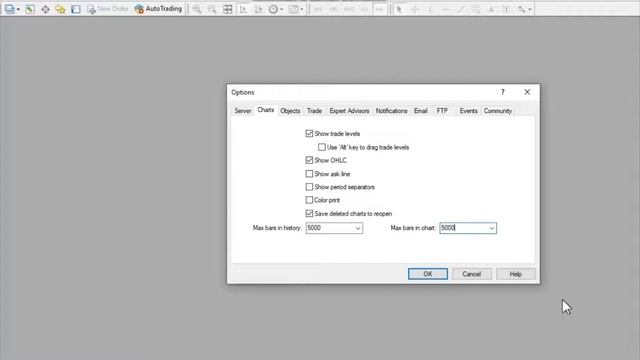Select the highlighted H1 timeframe button

[379, 9]
